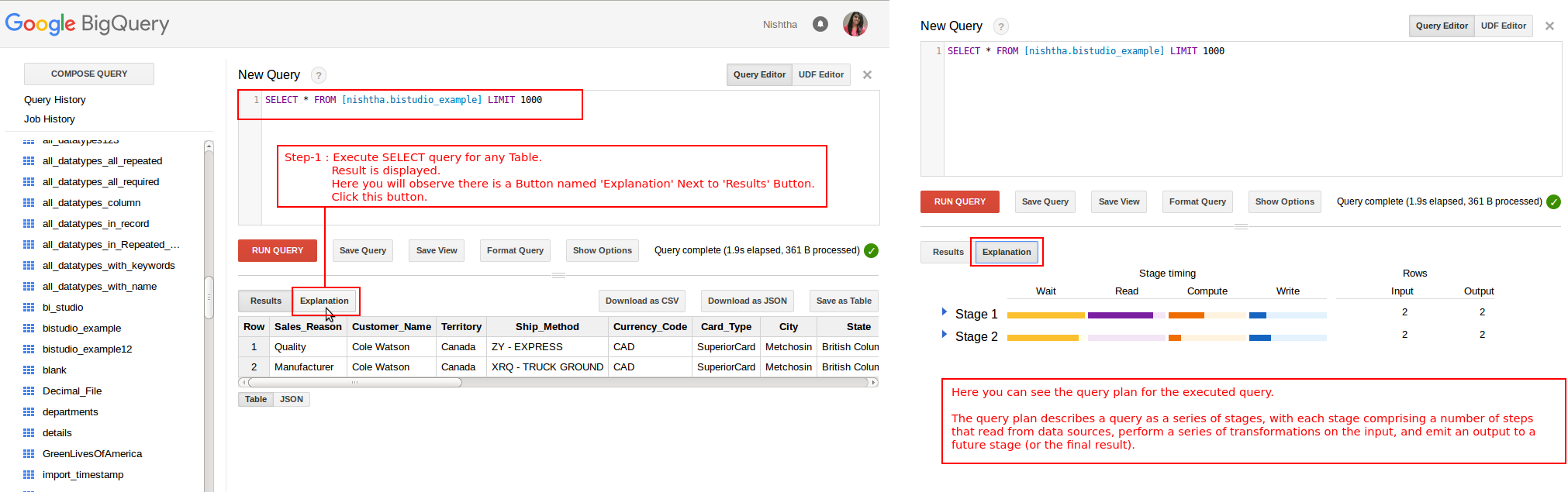The height and width of the screenshot is (499, 1568).
Task: Open the Explanation tab in left panel
Action: point(324,301)
